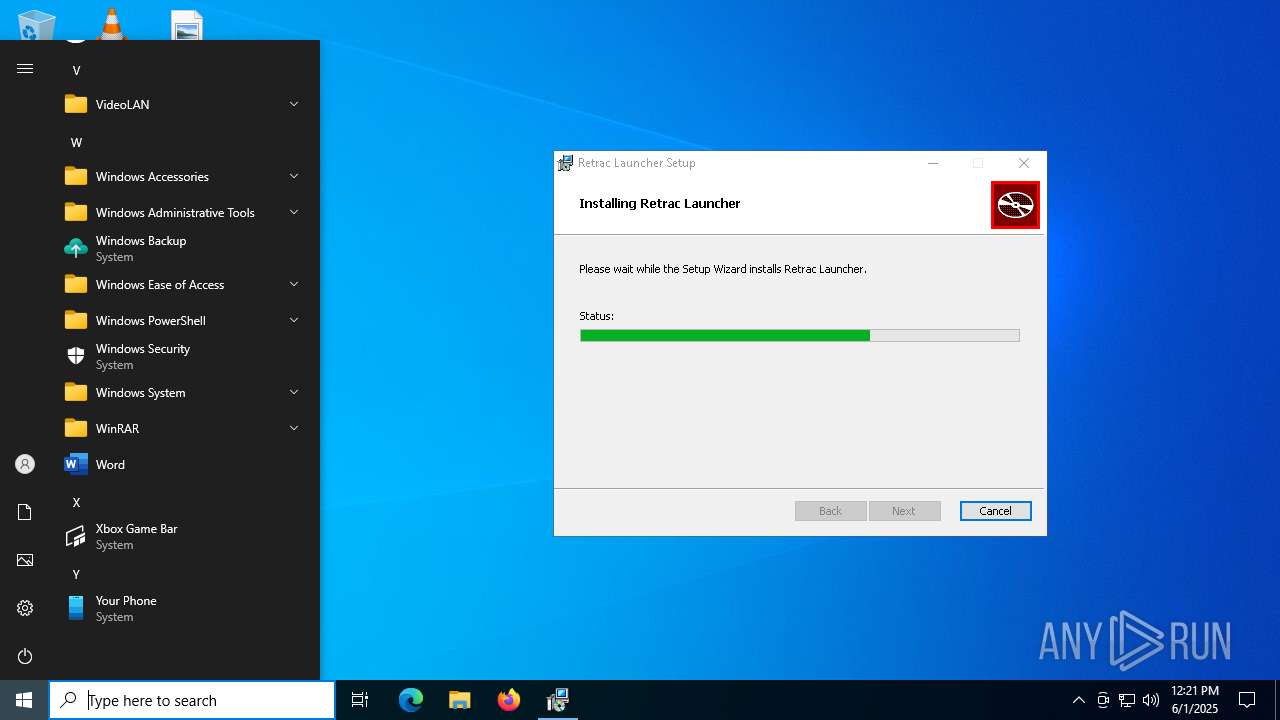This screenshot has height=720, width=1280.
Task: Open the clock and calendar flyout
Action: pos(1195,700)
